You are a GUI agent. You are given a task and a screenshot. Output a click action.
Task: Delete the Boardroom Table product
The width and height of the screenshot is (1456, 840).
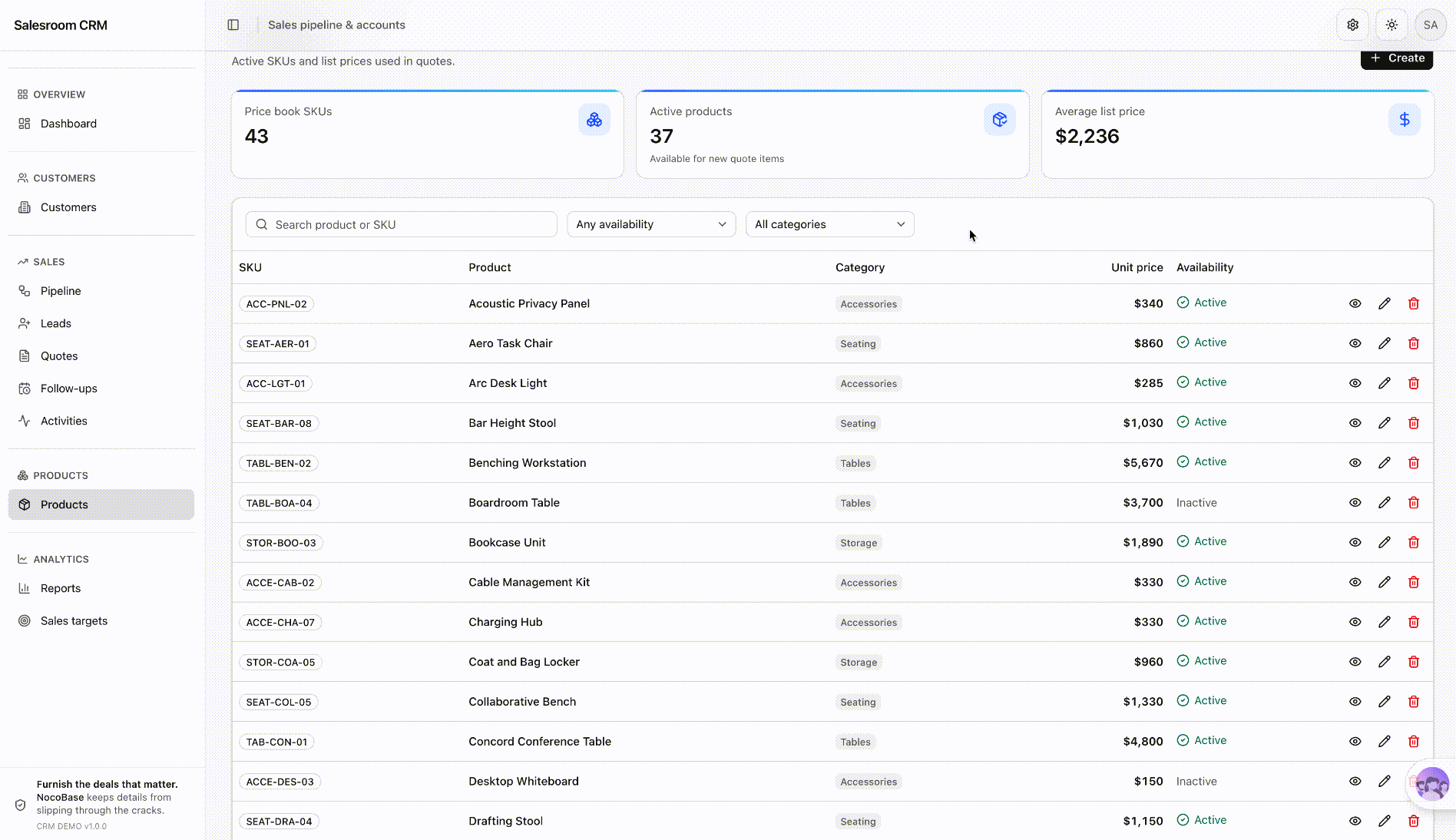tap(1414, 503)
